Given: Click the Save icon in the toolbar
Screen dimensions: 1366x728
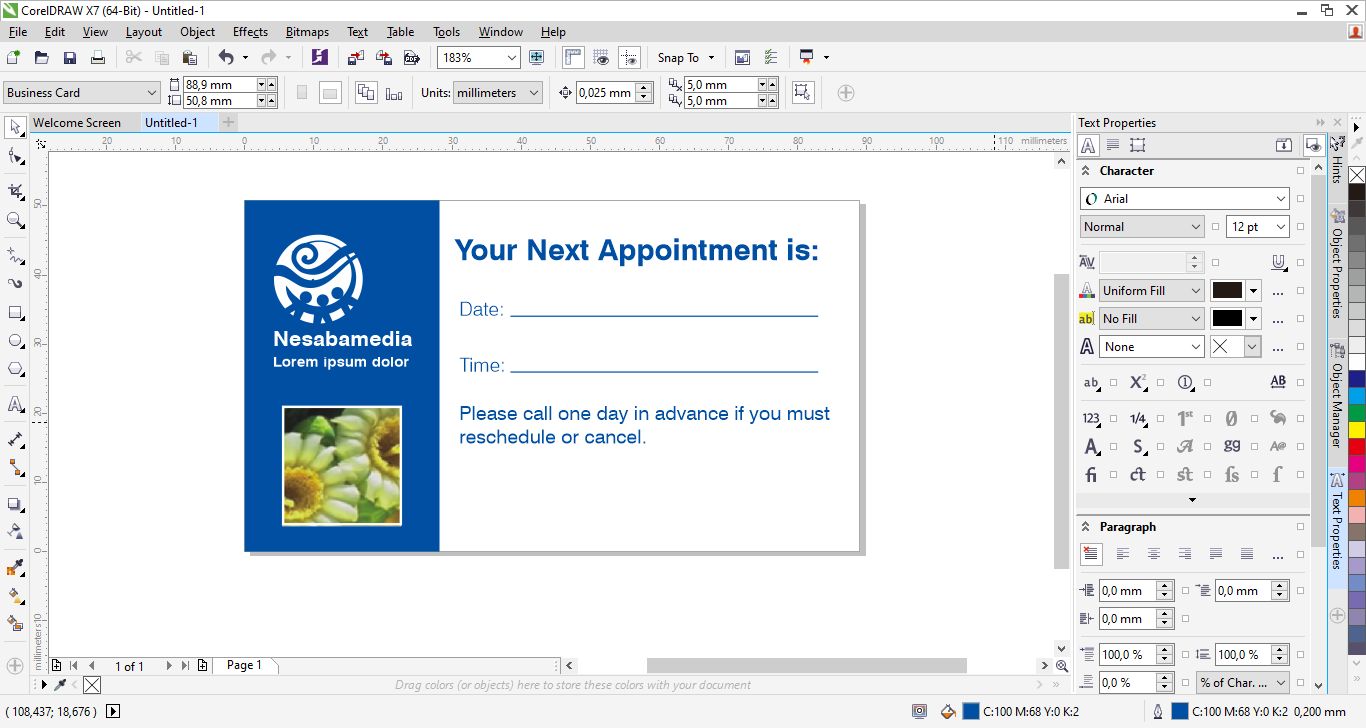Looking at the screenshot, I should point(70,58).
